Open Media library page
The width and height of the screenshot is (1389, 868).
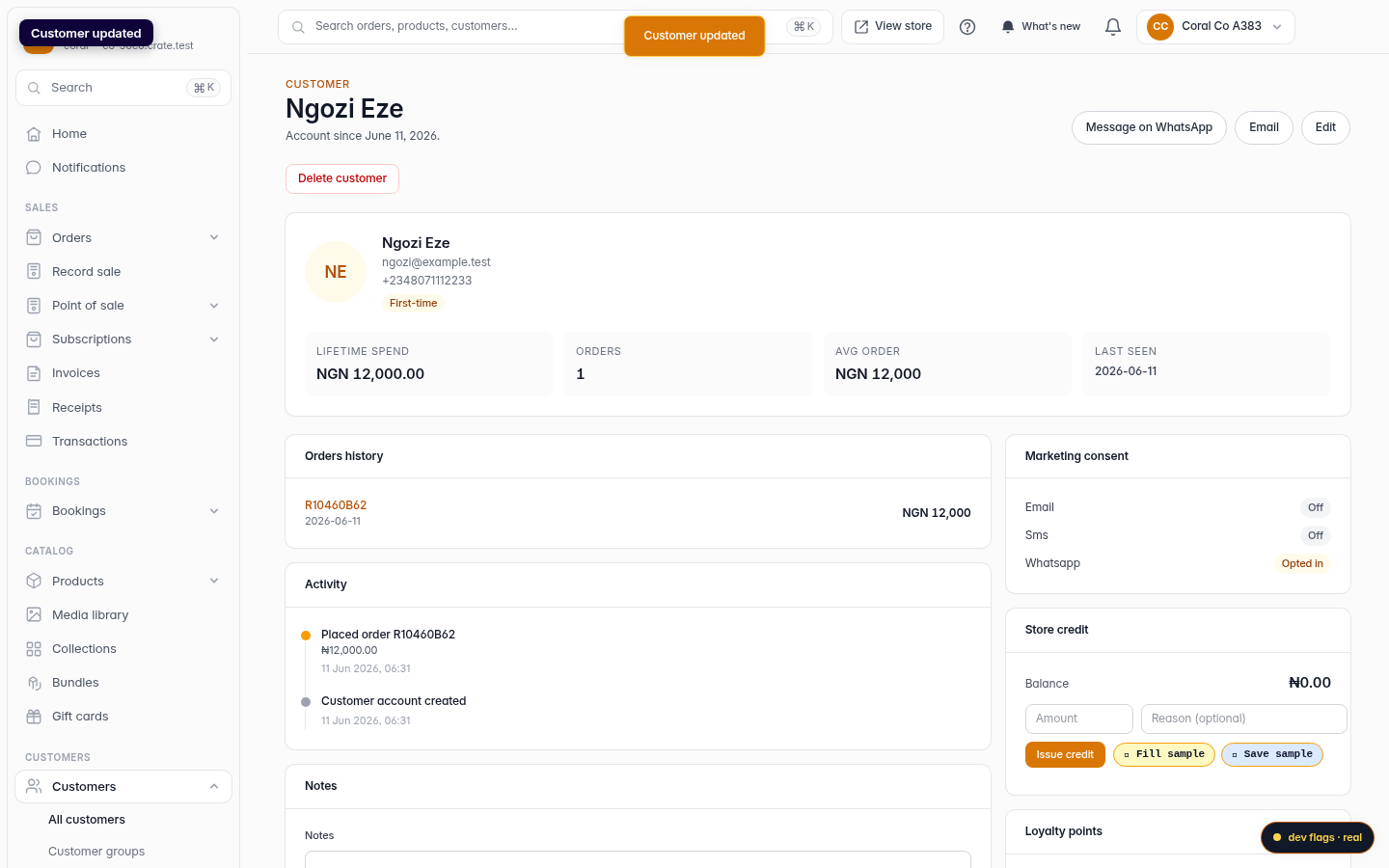point(123,615)
